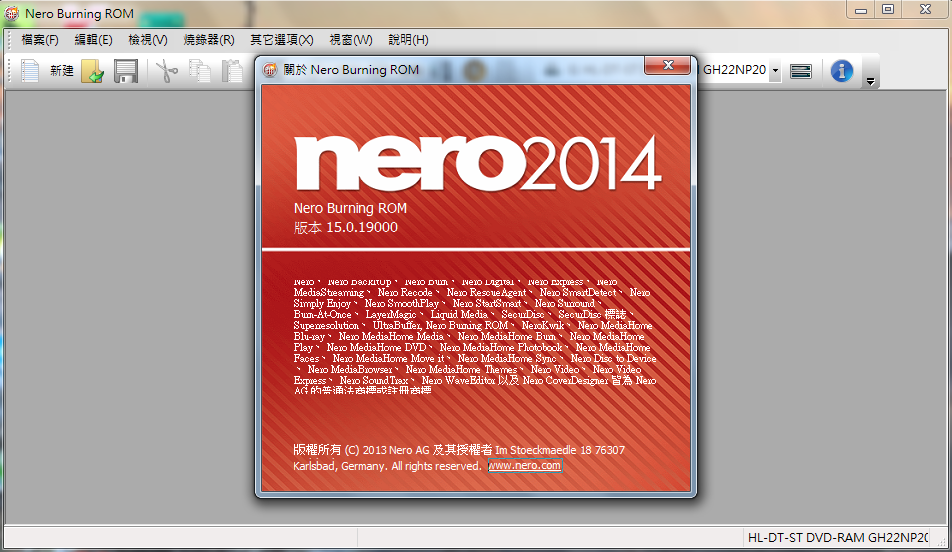Click status bar HL-DT-ST DVD-RAM text
This screenshot has width=952, height=552.
(x=837, y=537)
